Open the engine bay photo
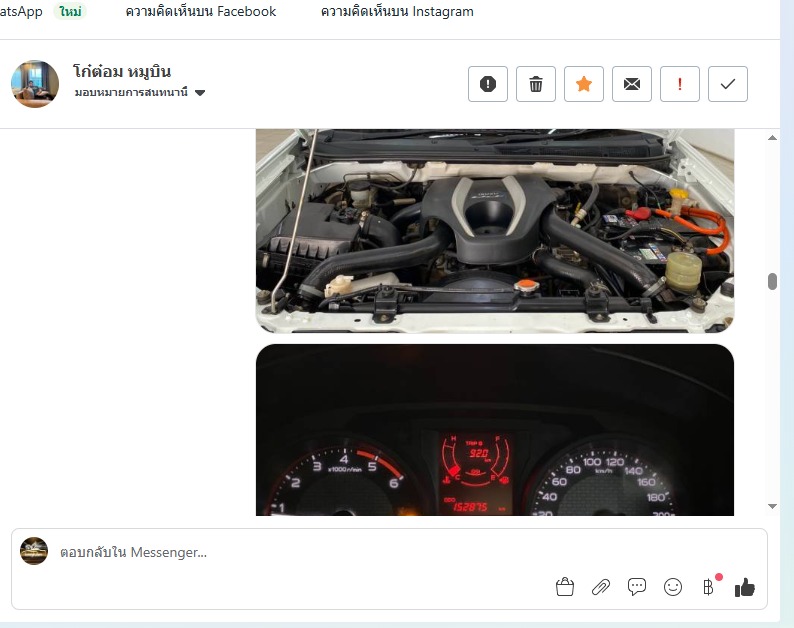The height and width of the screenshot is (628, 794). click(495, 231)
